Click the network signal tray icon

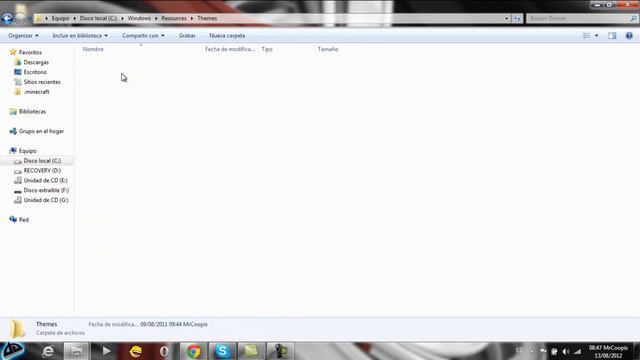pos(578,351)
